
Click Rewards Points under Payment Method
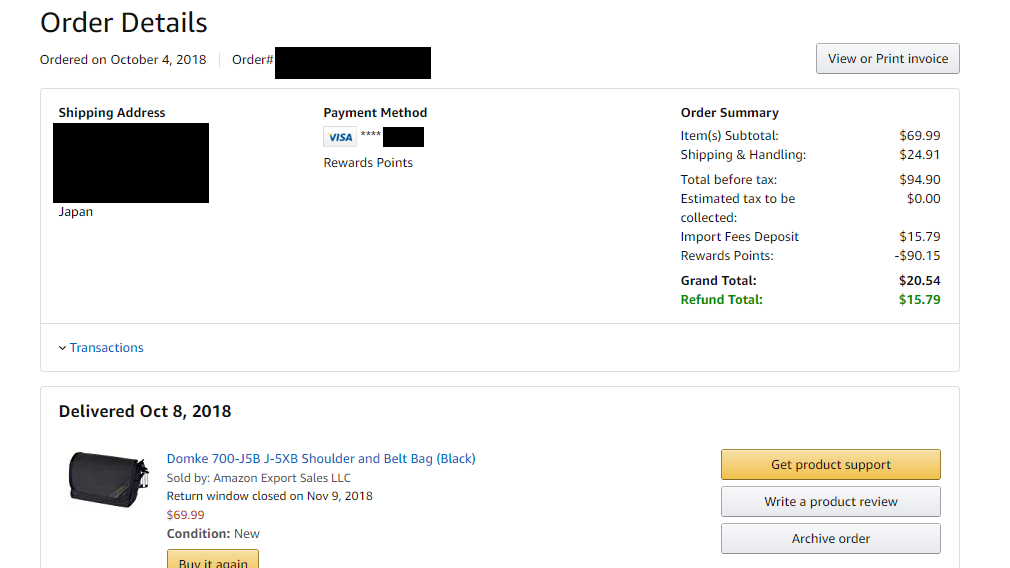tap(368, 163)
